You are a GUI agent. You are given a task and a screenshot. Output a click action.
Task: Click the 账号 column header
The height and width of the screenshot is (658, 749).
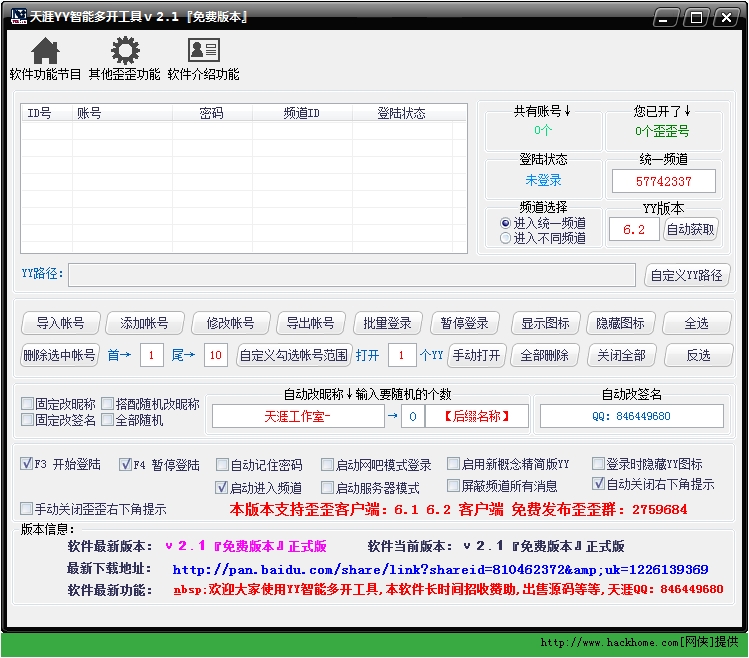89,113
